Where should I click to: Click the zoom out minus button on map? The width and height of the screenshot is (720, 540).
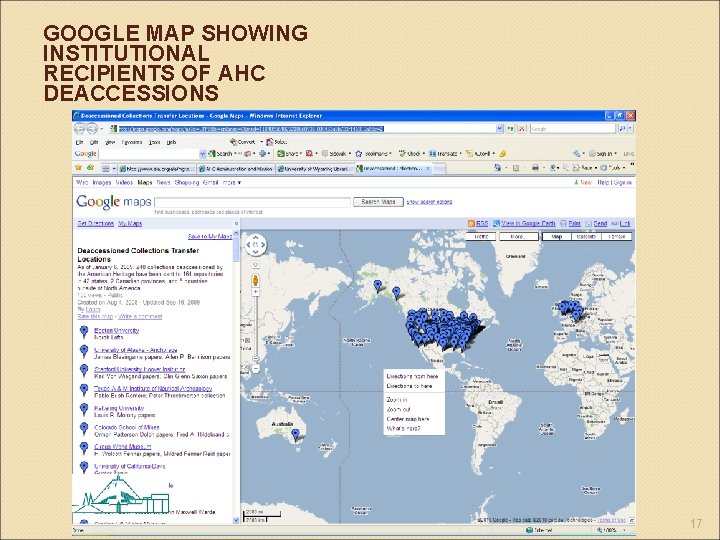(x=256, y=368)
